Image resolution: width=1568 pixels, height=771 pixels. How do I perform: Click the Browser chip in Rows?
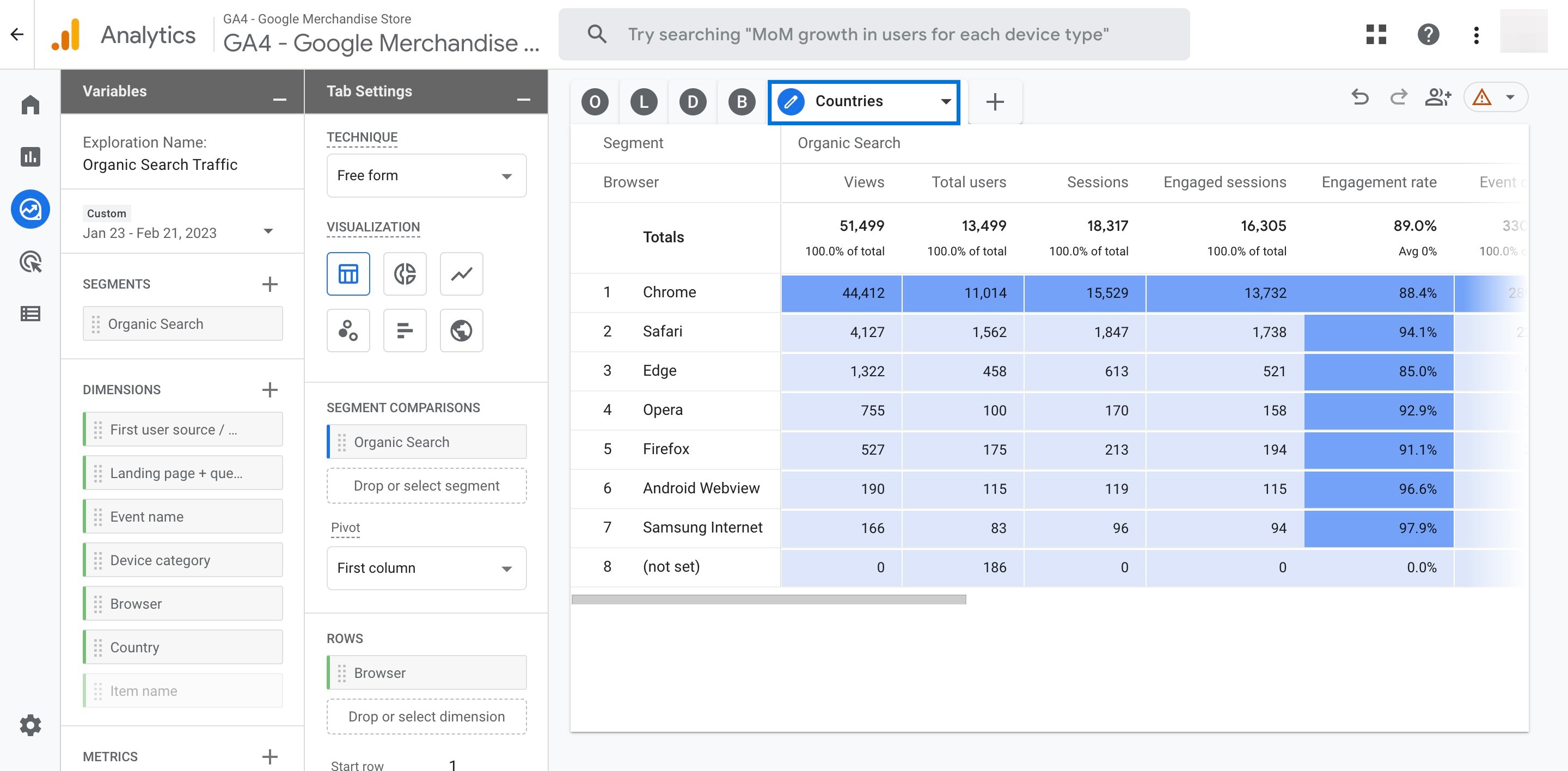tap(426, 672)
